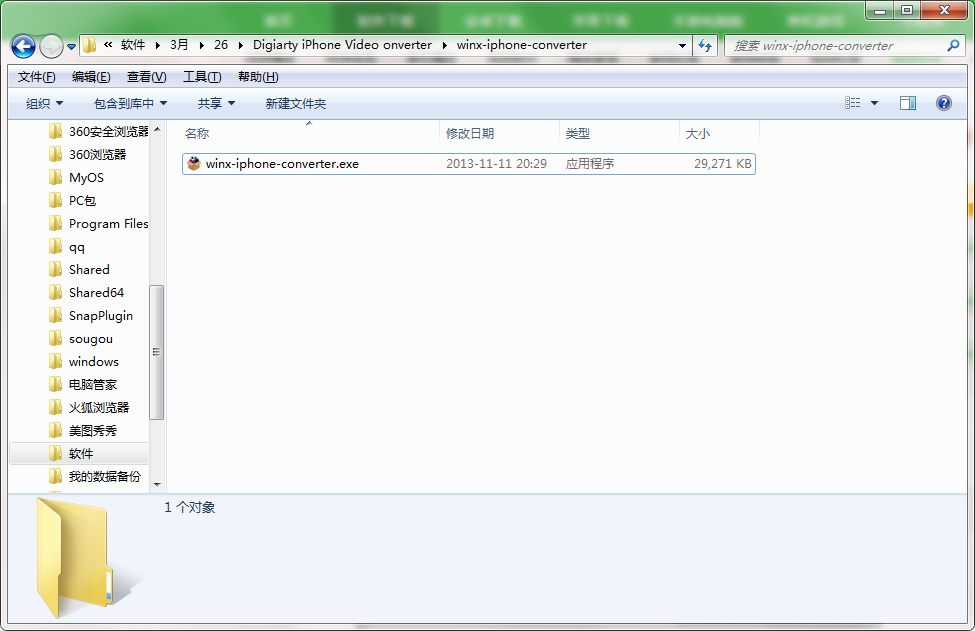
Task: Open the recent locations history dropdown
Action: (72, 47)
